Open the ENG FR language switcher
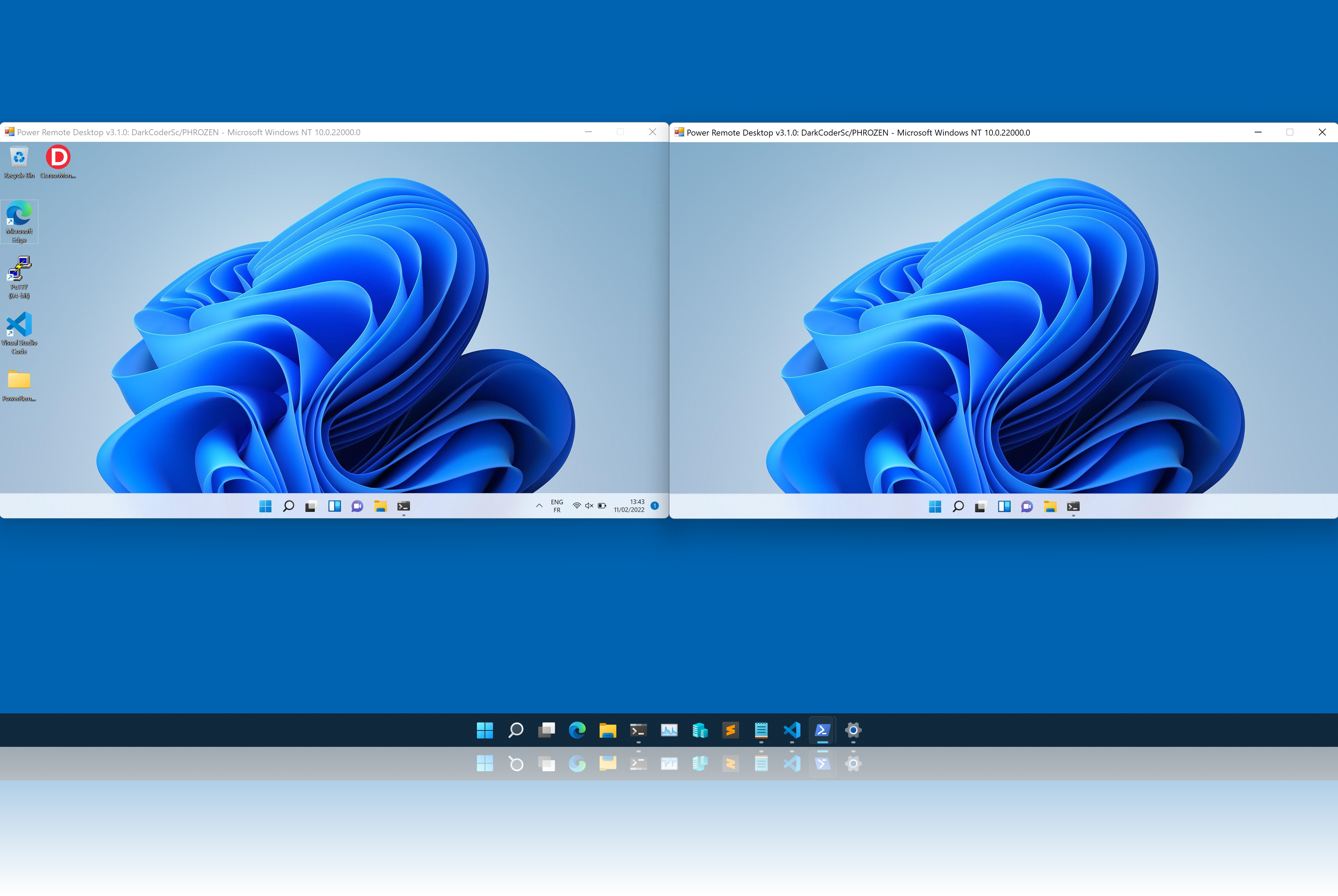Image resolution: width=1338 pixels, height=896 pixels. (557, 506)
